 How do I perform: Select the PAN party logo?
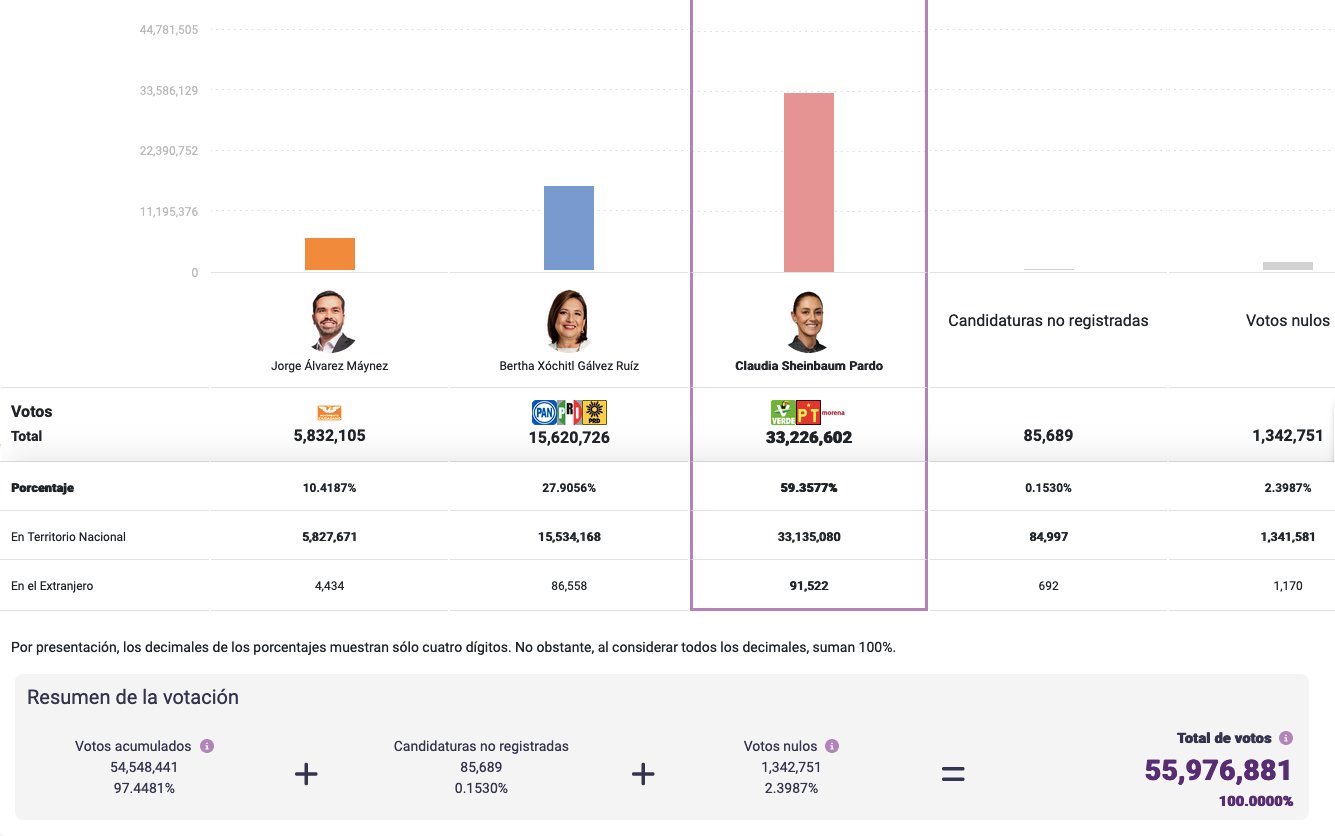pos(543,412)
